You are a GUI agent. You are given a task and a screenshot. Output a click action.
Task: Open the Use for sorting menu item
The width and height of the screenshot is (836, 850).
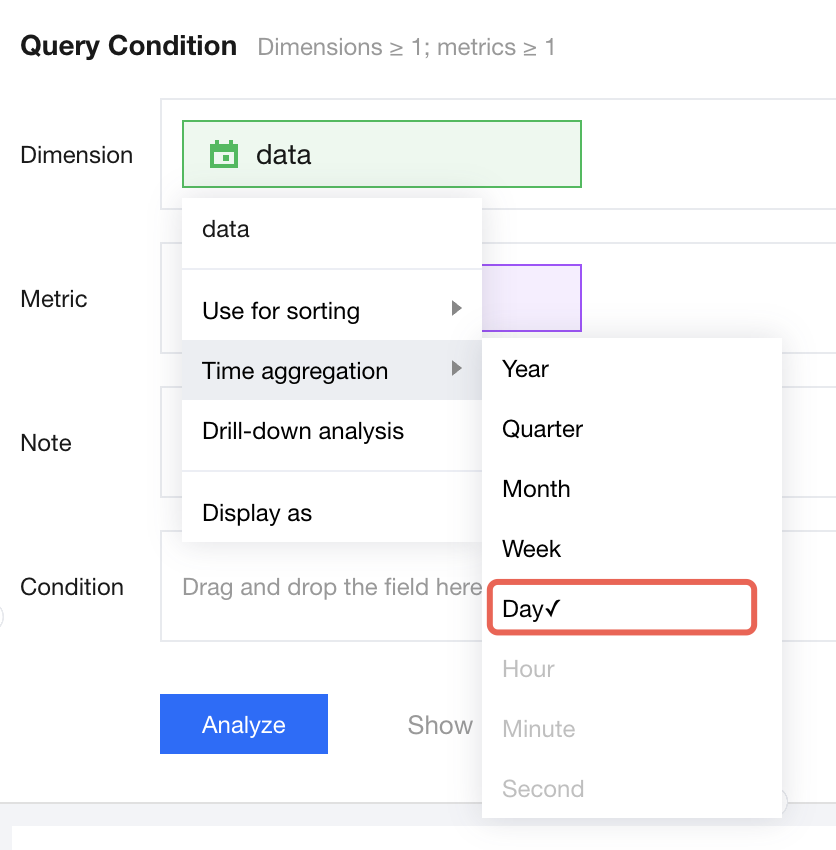[x=281, y=311]
